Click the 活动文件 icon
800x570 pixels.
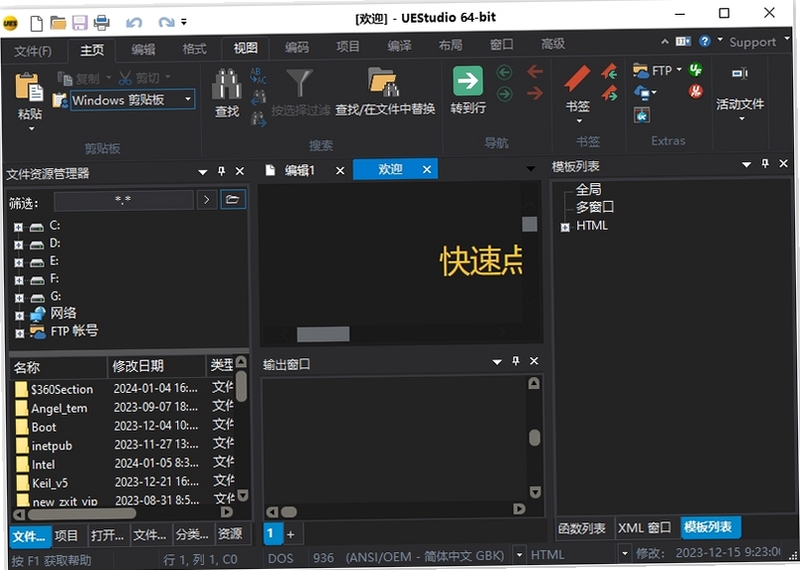coord(740,74)
